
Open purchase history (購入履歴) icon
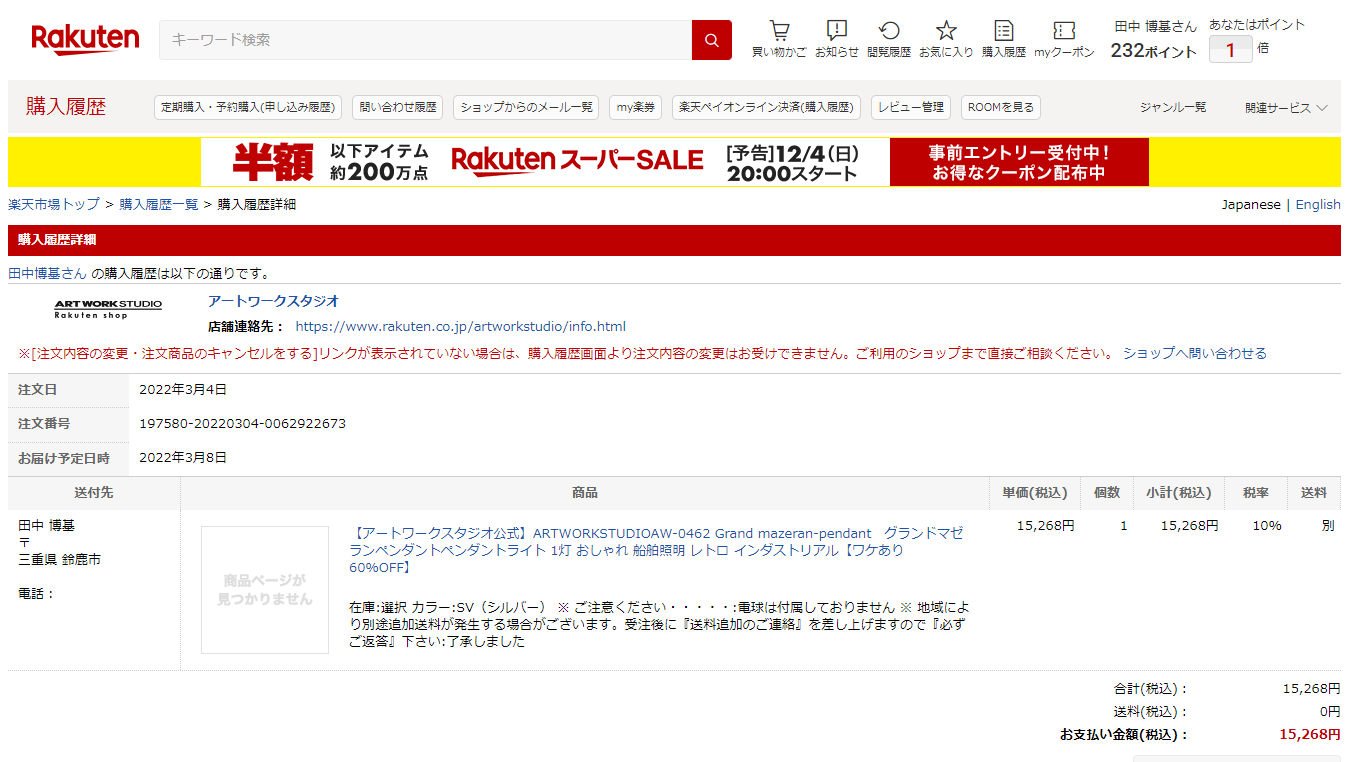pos(1003,39)
